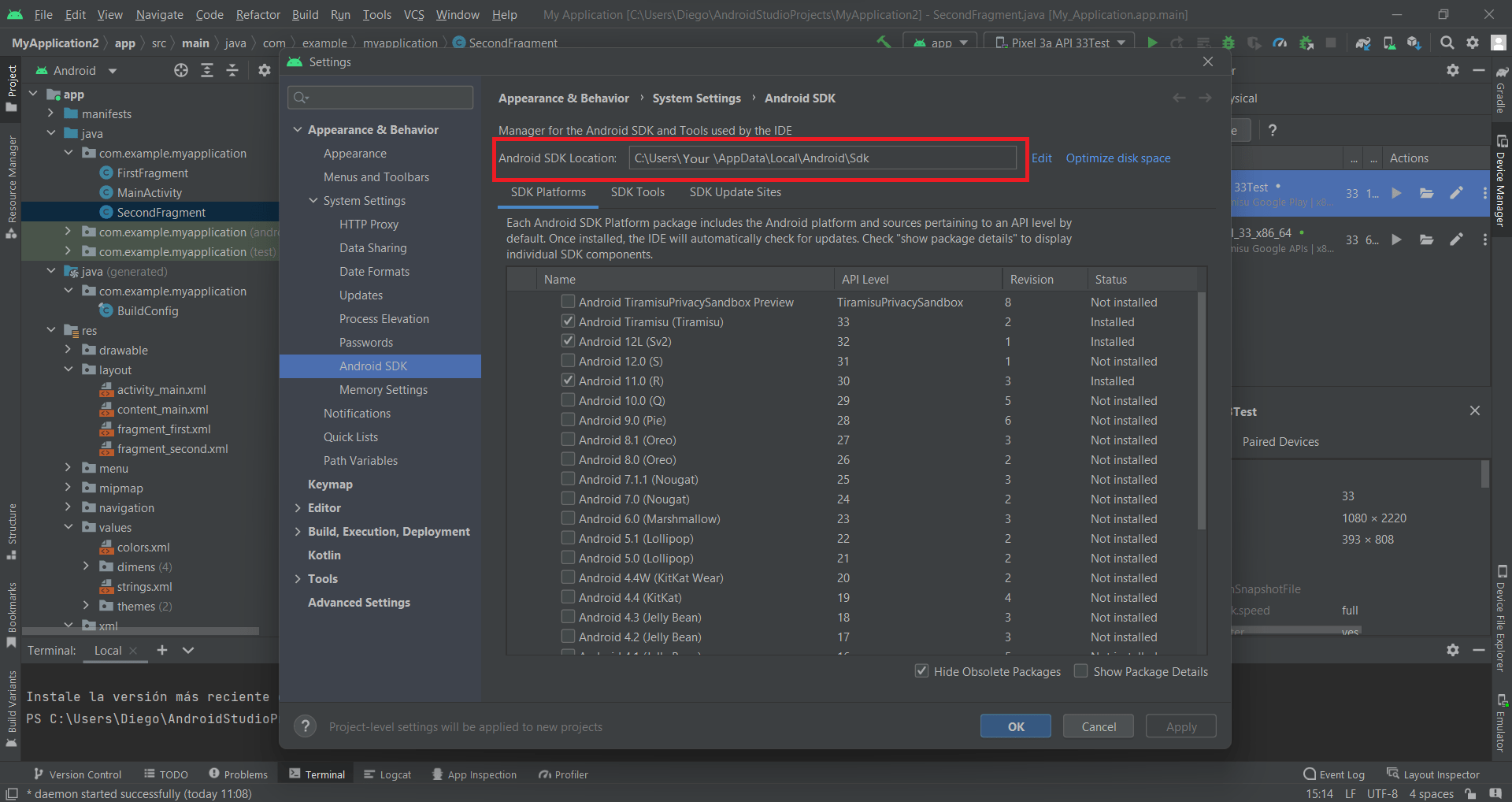1512x802 pixels.
Task: Open the File menu
Action: pos(43,14)
